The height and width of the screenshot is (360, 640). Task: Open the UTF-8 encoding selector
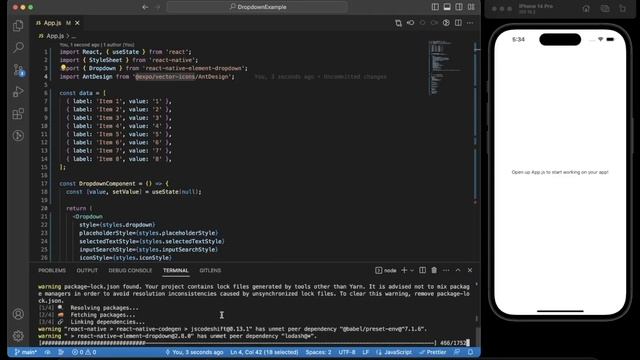pos(347,352)
